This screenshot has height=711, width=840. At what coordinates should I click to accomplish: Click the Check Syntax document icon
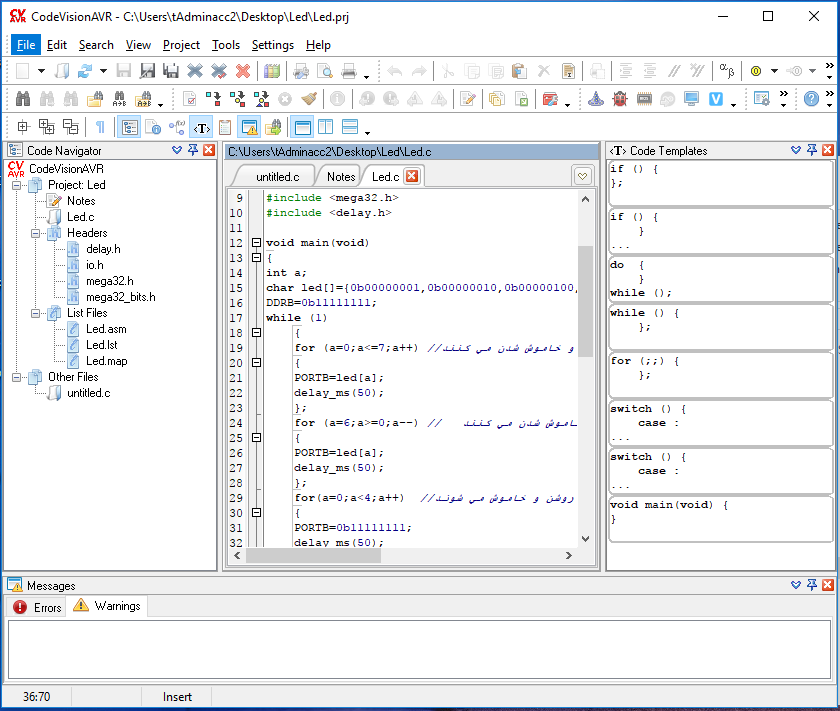(x=190, y=99)
